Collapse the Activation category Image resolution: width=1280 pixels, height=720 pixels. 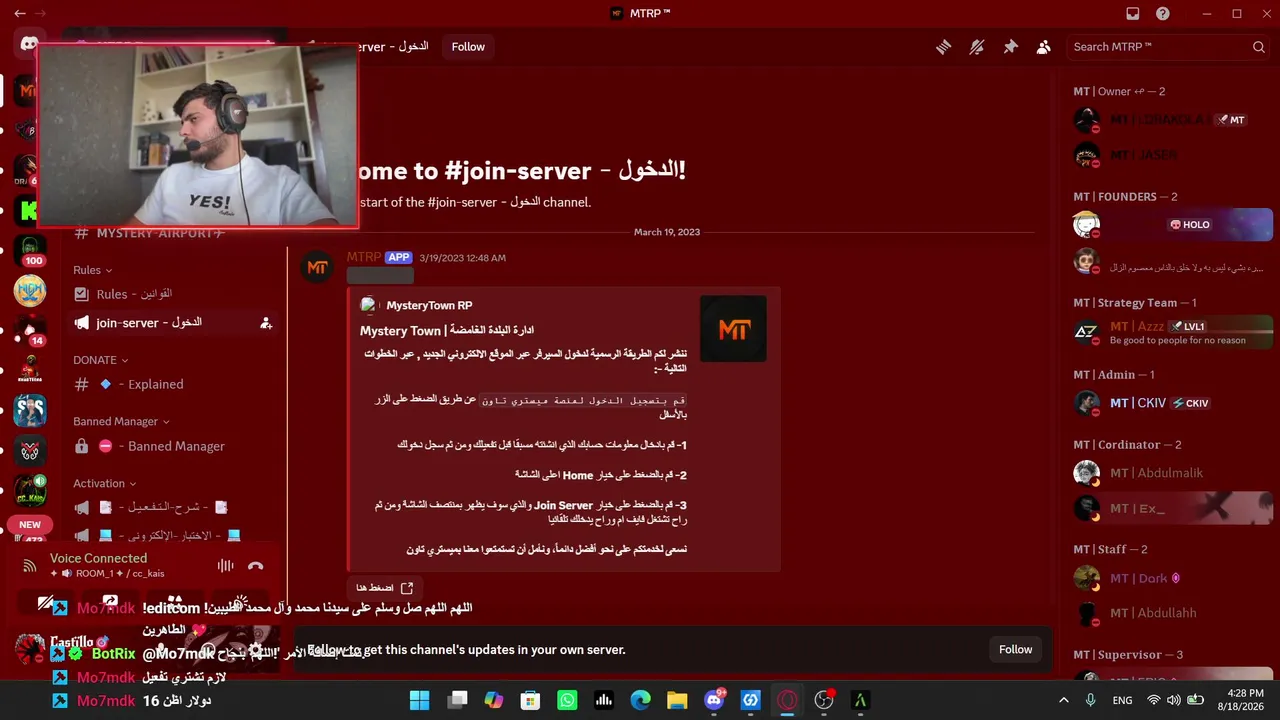point(105,484)
